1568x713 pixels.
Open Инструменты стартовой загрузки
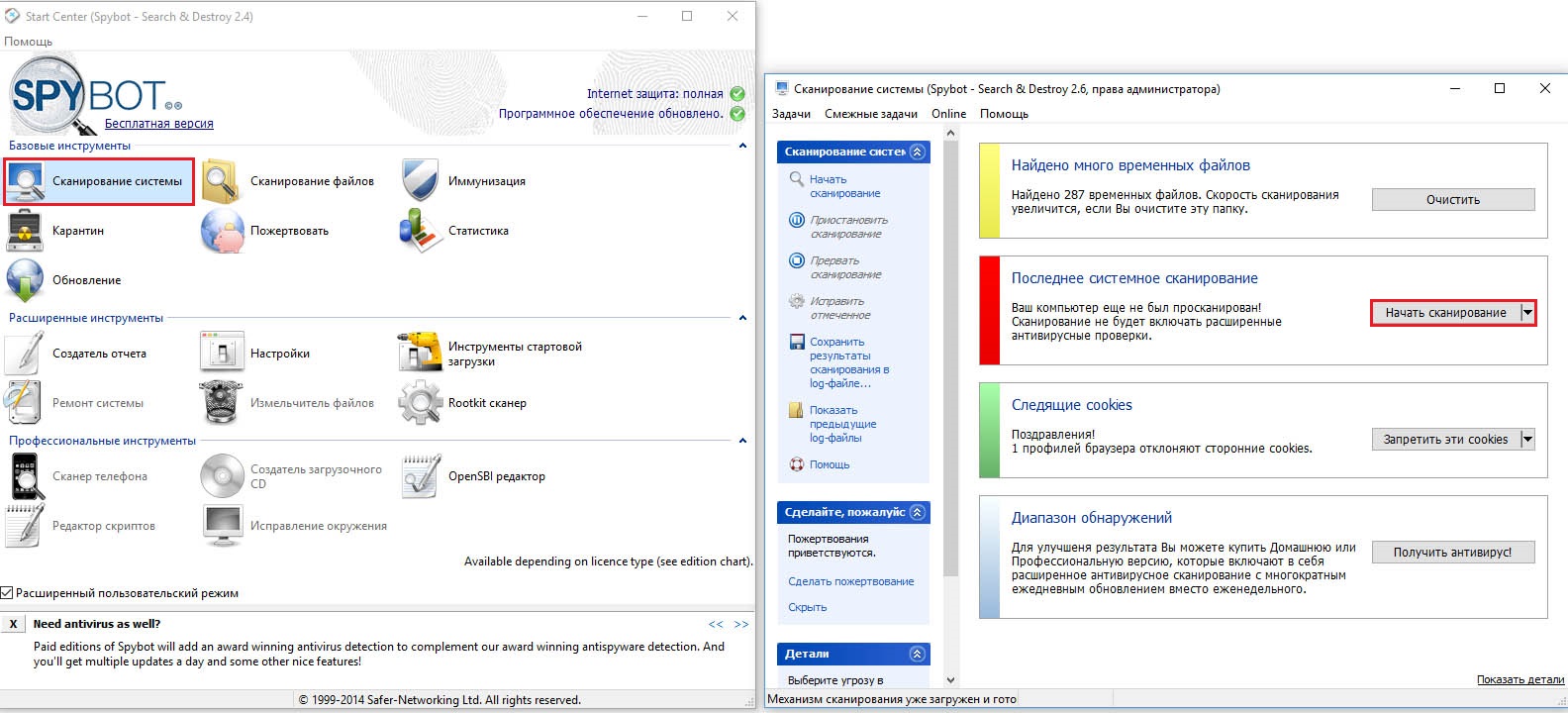491,354
